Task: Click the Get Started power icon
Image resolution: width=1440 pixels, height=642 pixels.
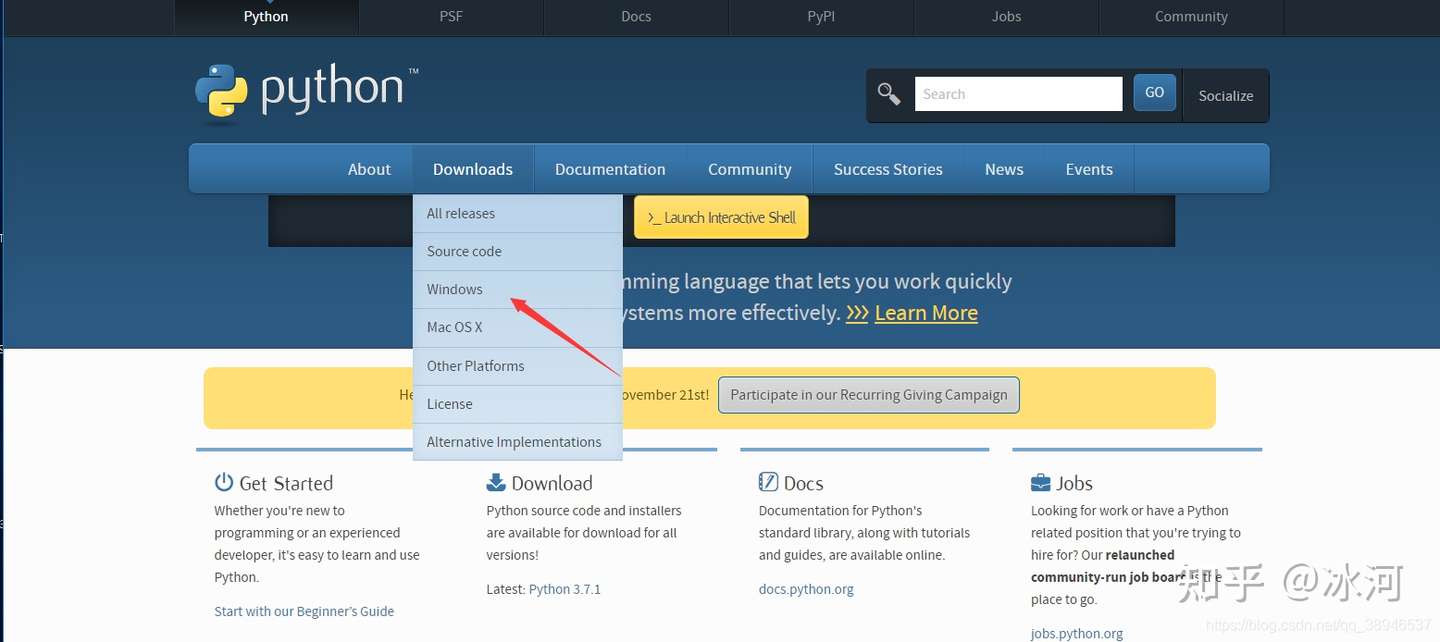Action: 224,482
